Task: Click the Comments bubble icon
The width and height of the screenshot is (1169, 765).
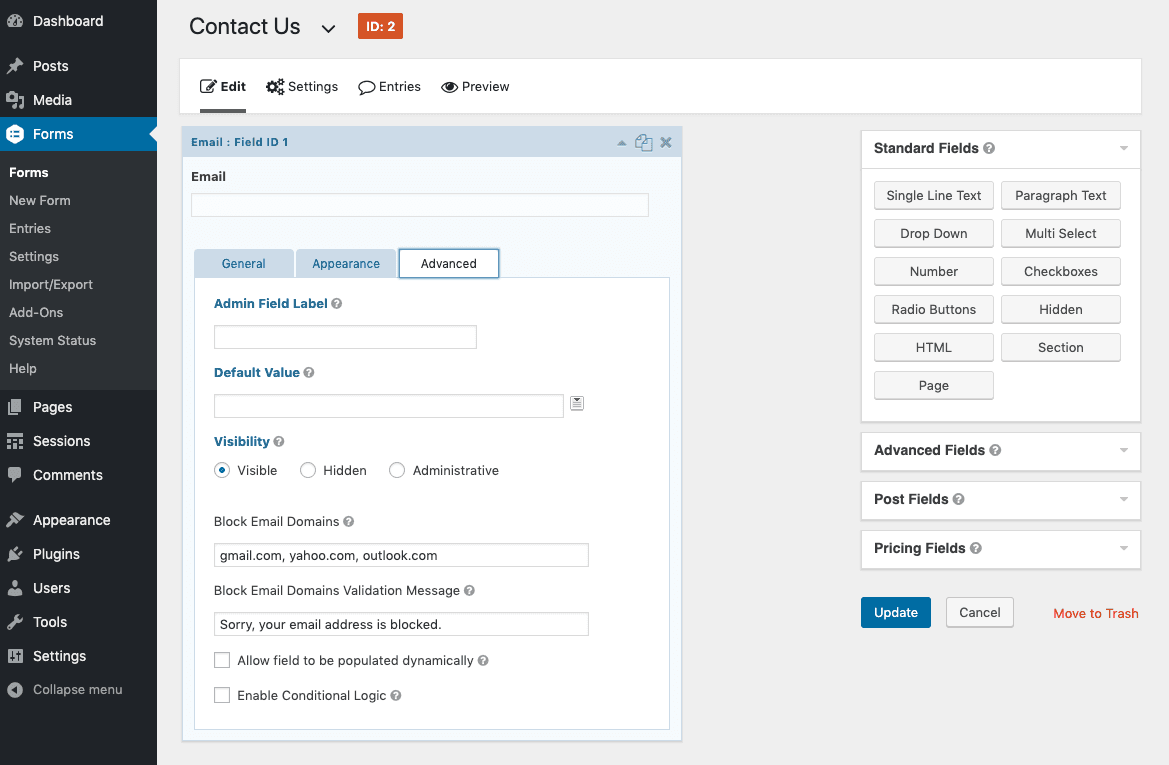Action: [x=15, y=475]
